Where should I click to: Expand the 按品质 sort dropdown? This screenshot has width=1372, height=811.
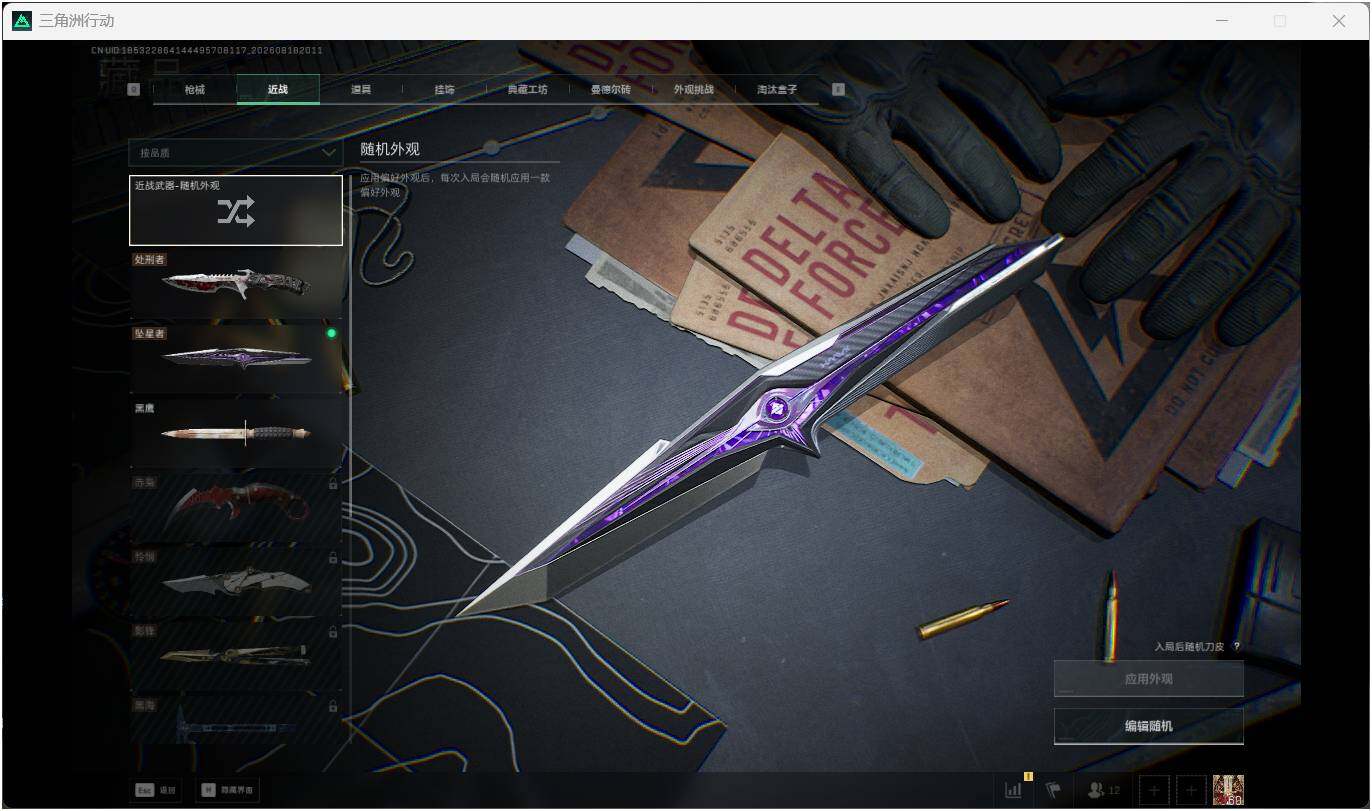coord(235,153)
